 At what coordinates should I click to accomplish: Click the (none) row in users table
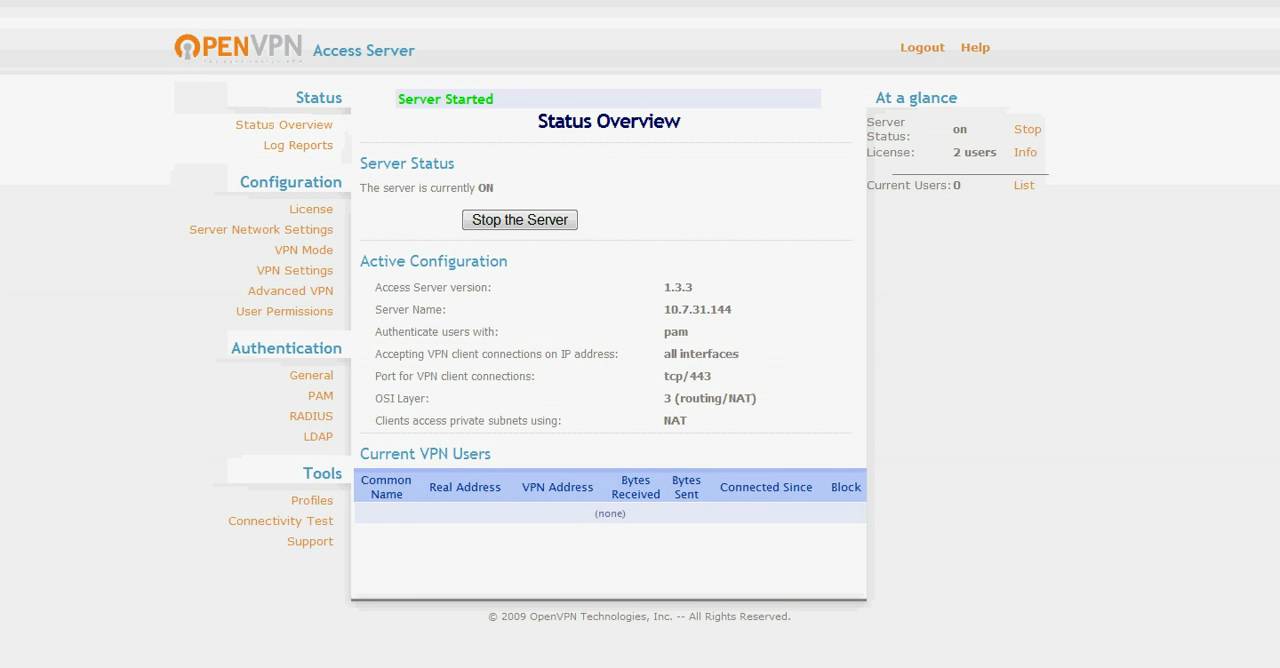pyautogui.click(x=610, y=513)
